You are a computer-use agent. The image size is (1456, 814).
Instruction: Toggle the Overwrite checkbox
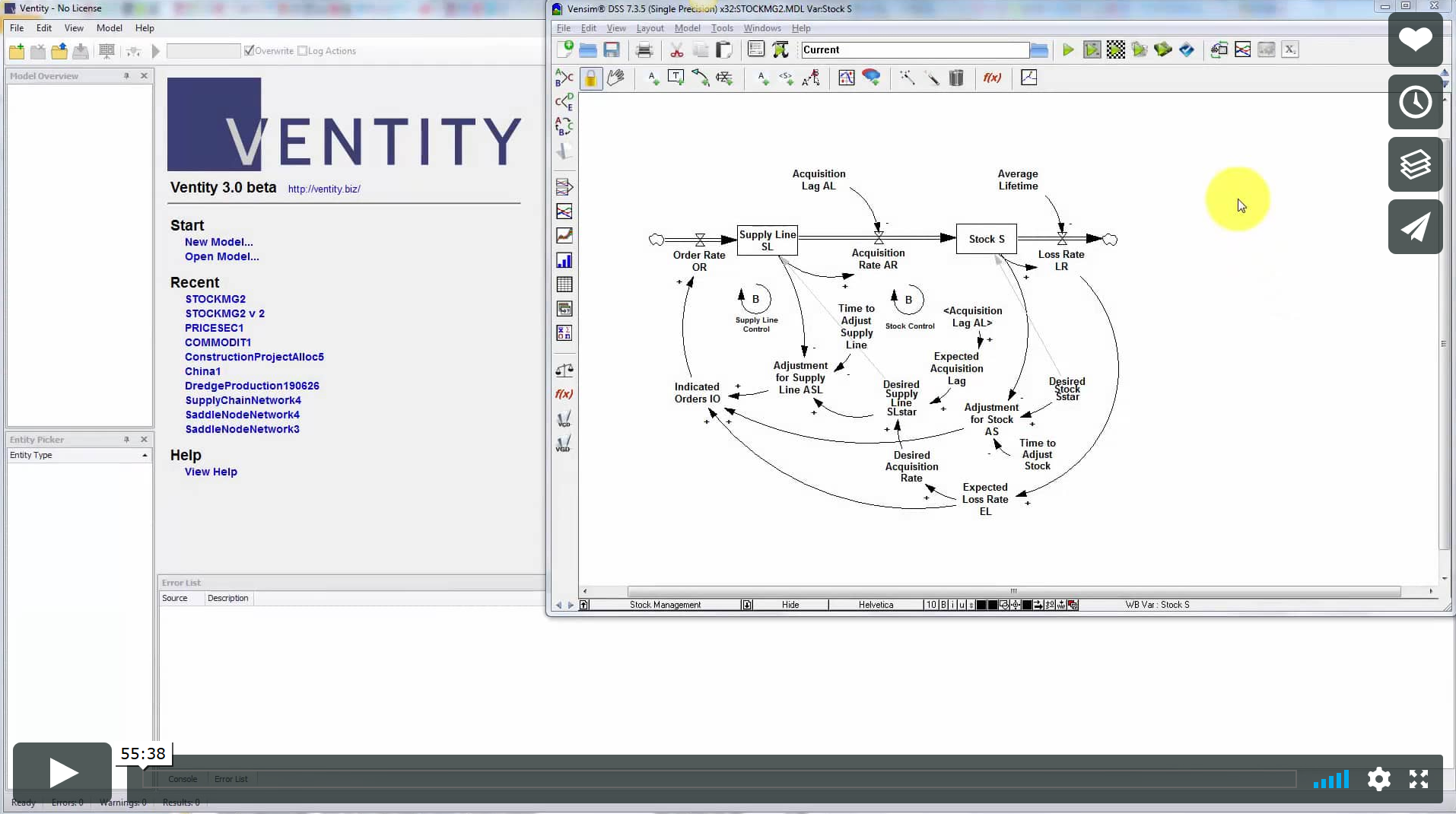pos(249,51)
